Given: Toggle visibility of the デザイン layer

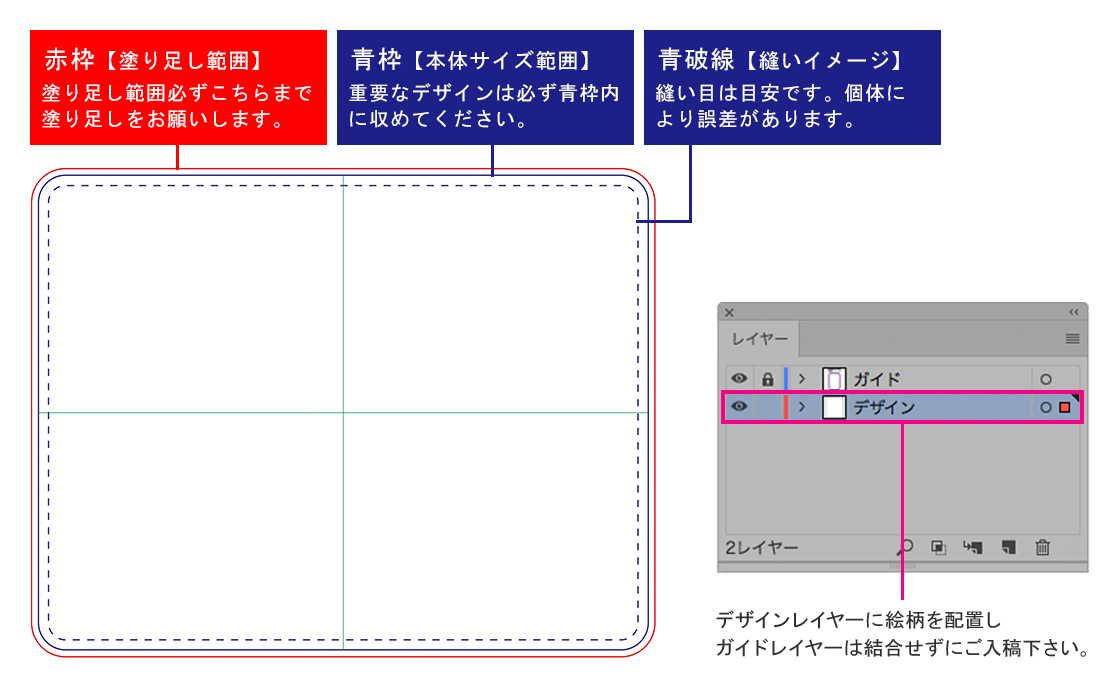Looking at the screenshot, I should tap(740, 407).
